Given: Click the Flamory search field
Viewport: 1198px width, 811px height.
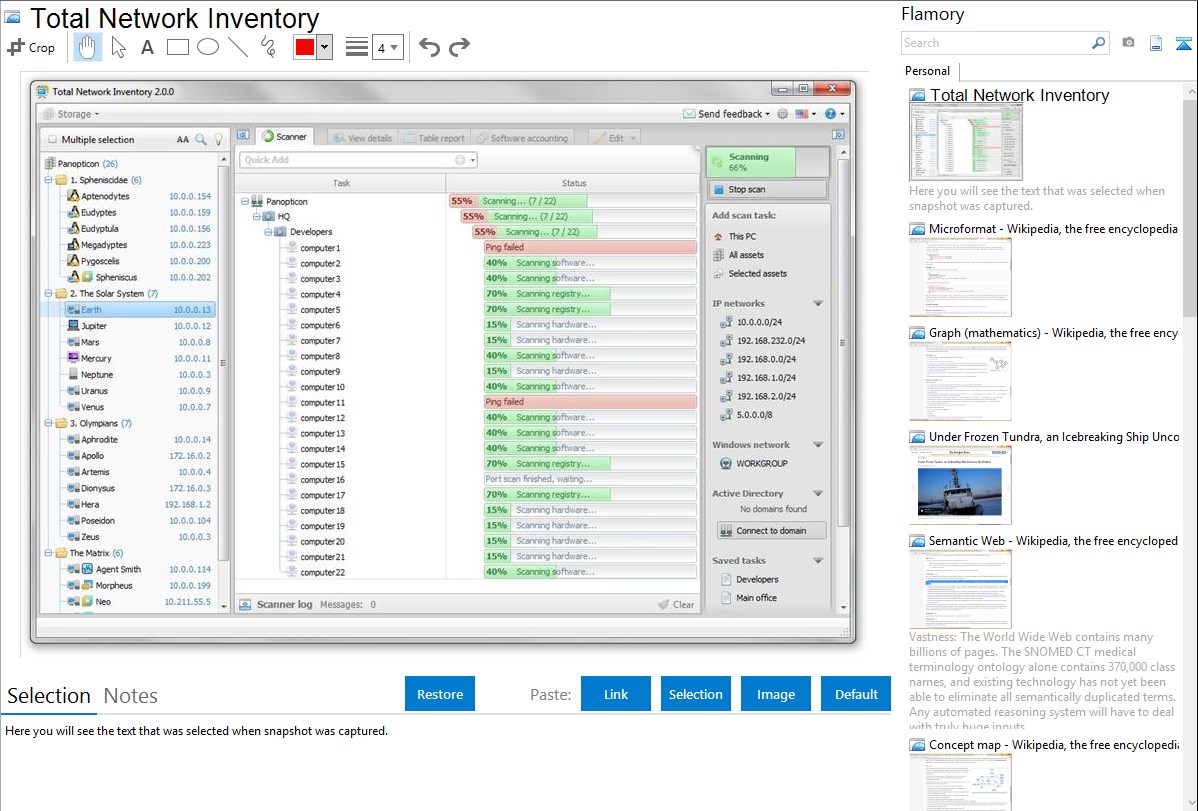Looking at the screenshot, I should pos(995,43).
